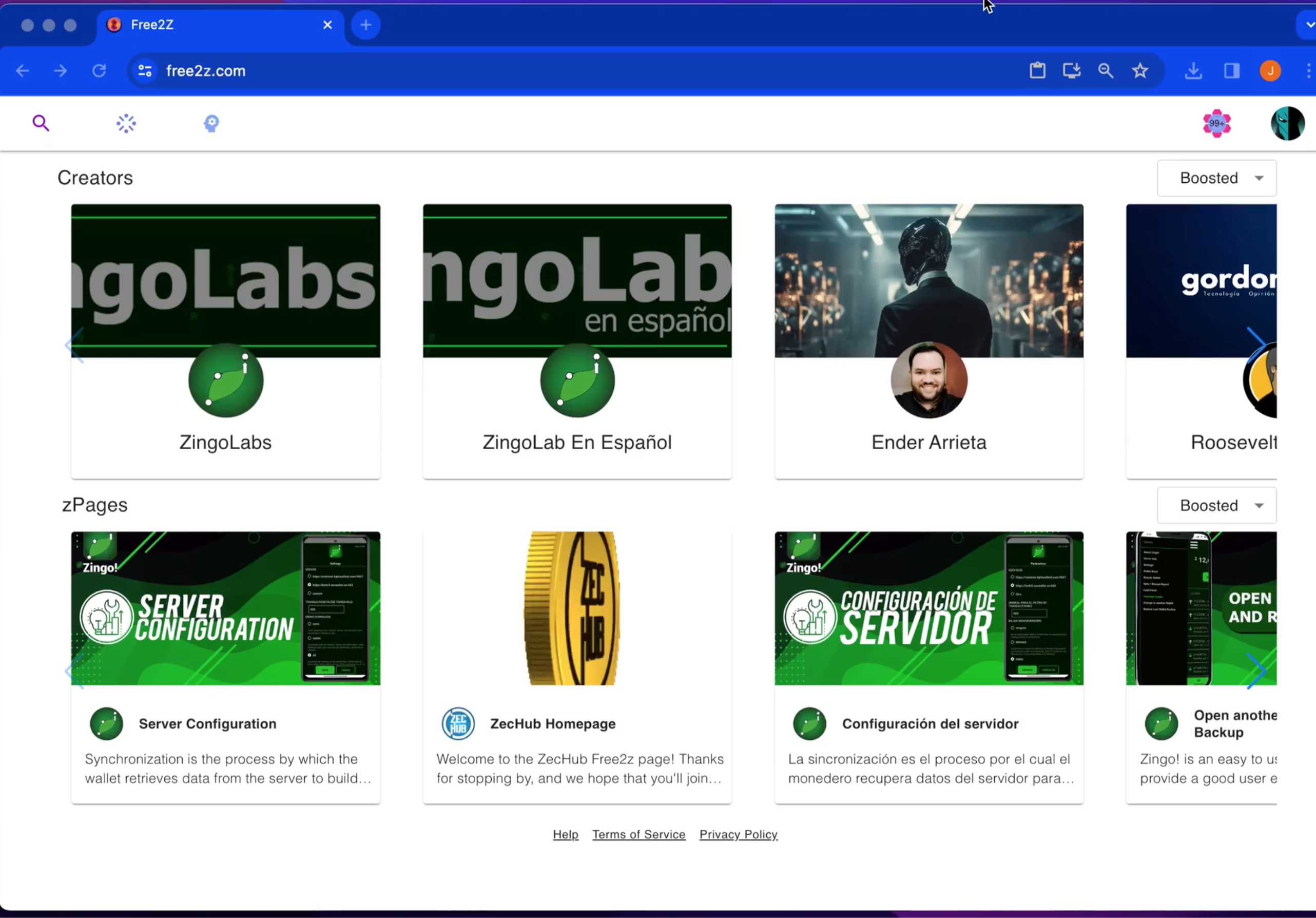Toggle the browser side panel icon
This screenshot has width=1316, height=918.
1232,70
